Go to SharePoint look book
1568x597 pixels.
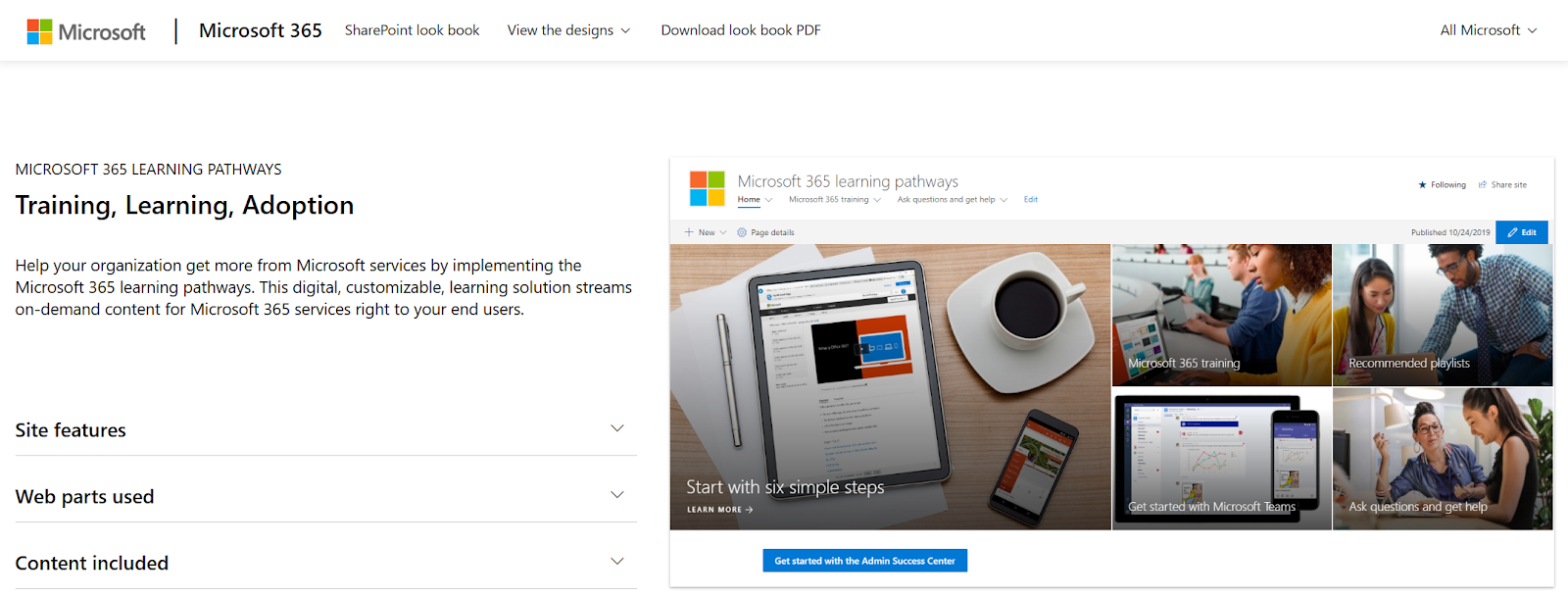tap(412, 30)
